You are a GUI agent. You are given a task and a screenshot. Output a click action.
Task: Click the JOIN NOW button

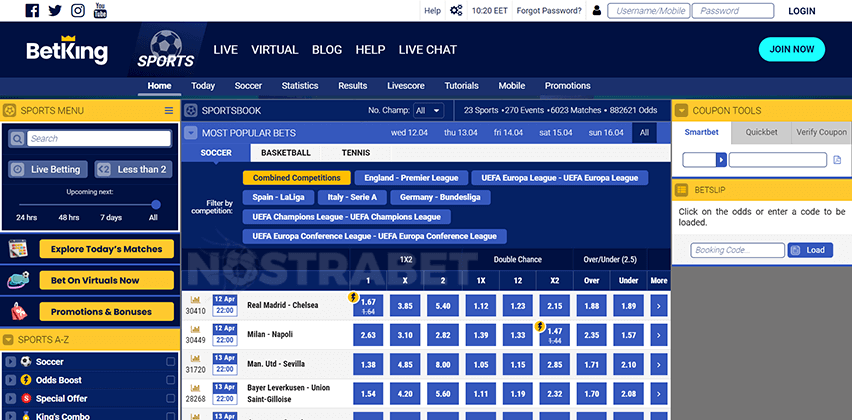pyautogui.click(x=792, y=49)
